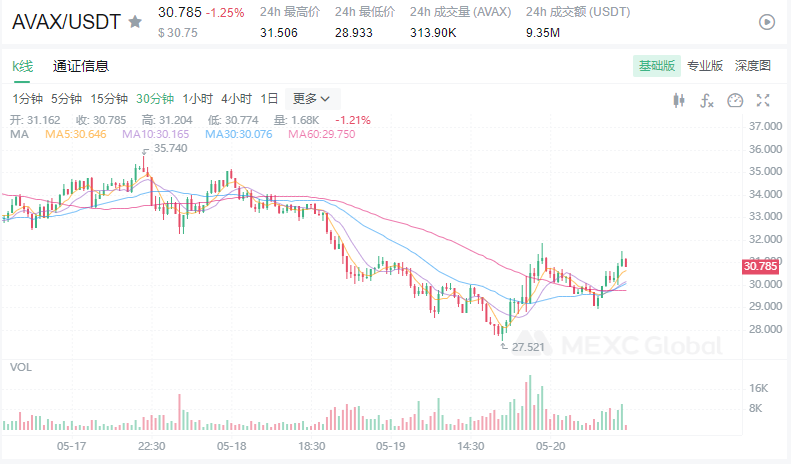Viewport: 791px width, 464px height.
Task: Switch to 深度图 depth chart view
Action: pos(753,66)
